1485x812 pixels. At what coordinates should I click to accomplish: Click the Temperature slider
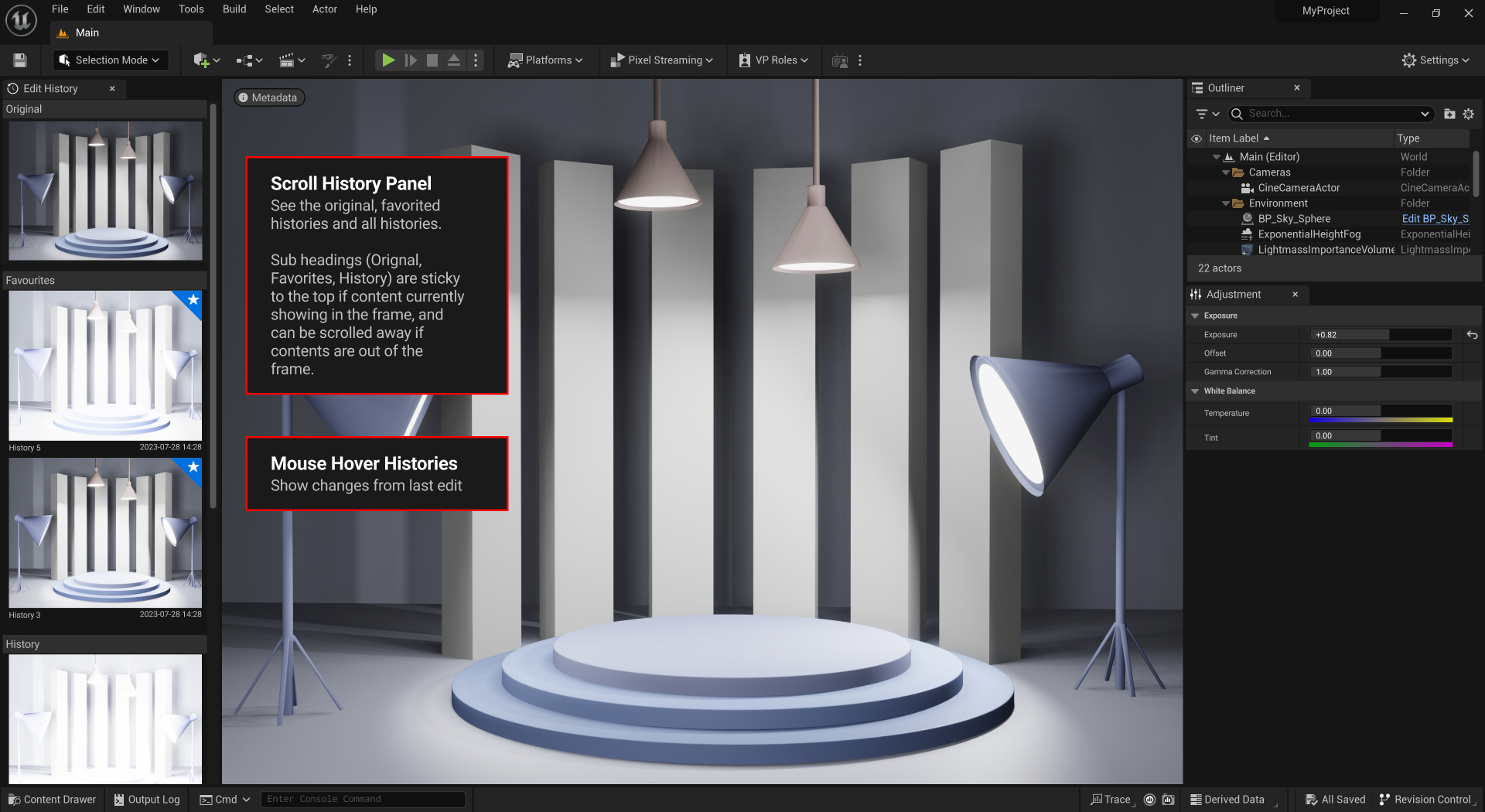coord(1381,413)
